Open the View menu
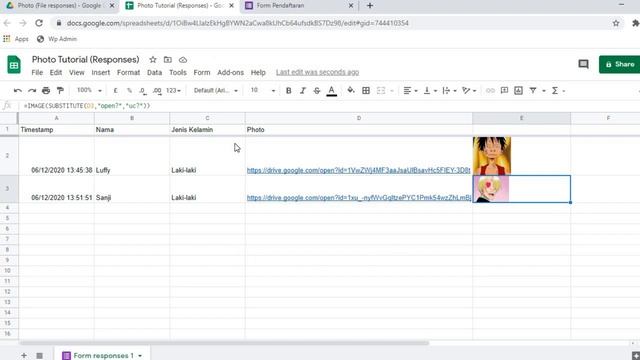The image size is (640, 360). [76, 73]
